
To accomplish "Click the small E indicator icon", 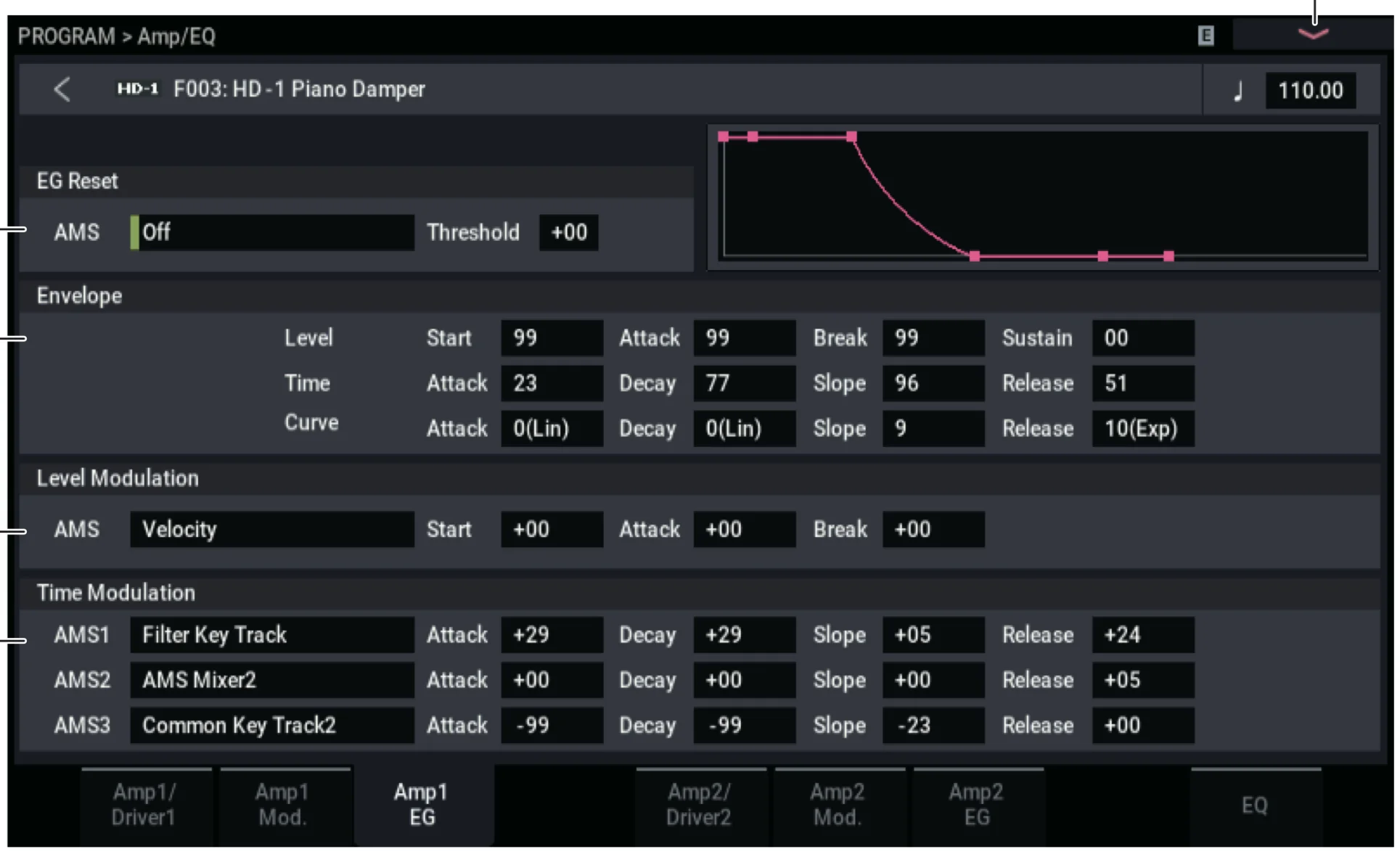I will pyautogui.click(x=1205, y=36).
